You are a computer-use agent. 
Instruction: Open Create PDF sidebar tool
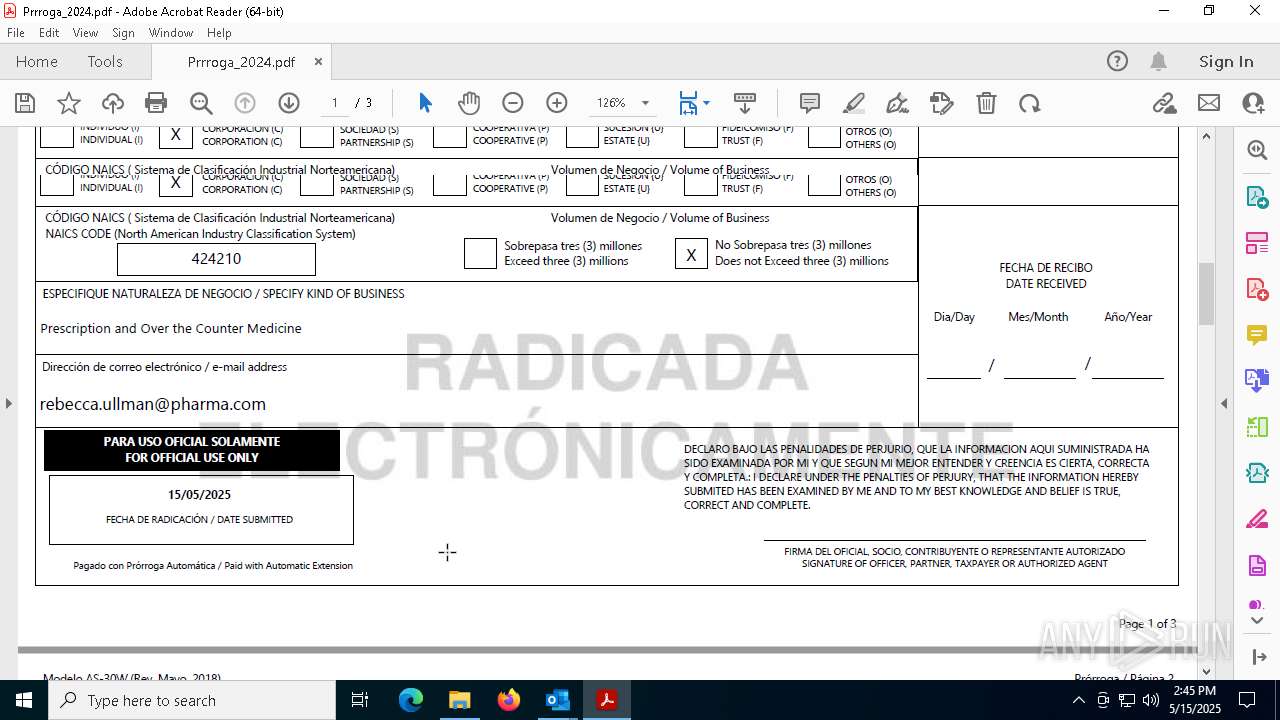coord(1257,289)
